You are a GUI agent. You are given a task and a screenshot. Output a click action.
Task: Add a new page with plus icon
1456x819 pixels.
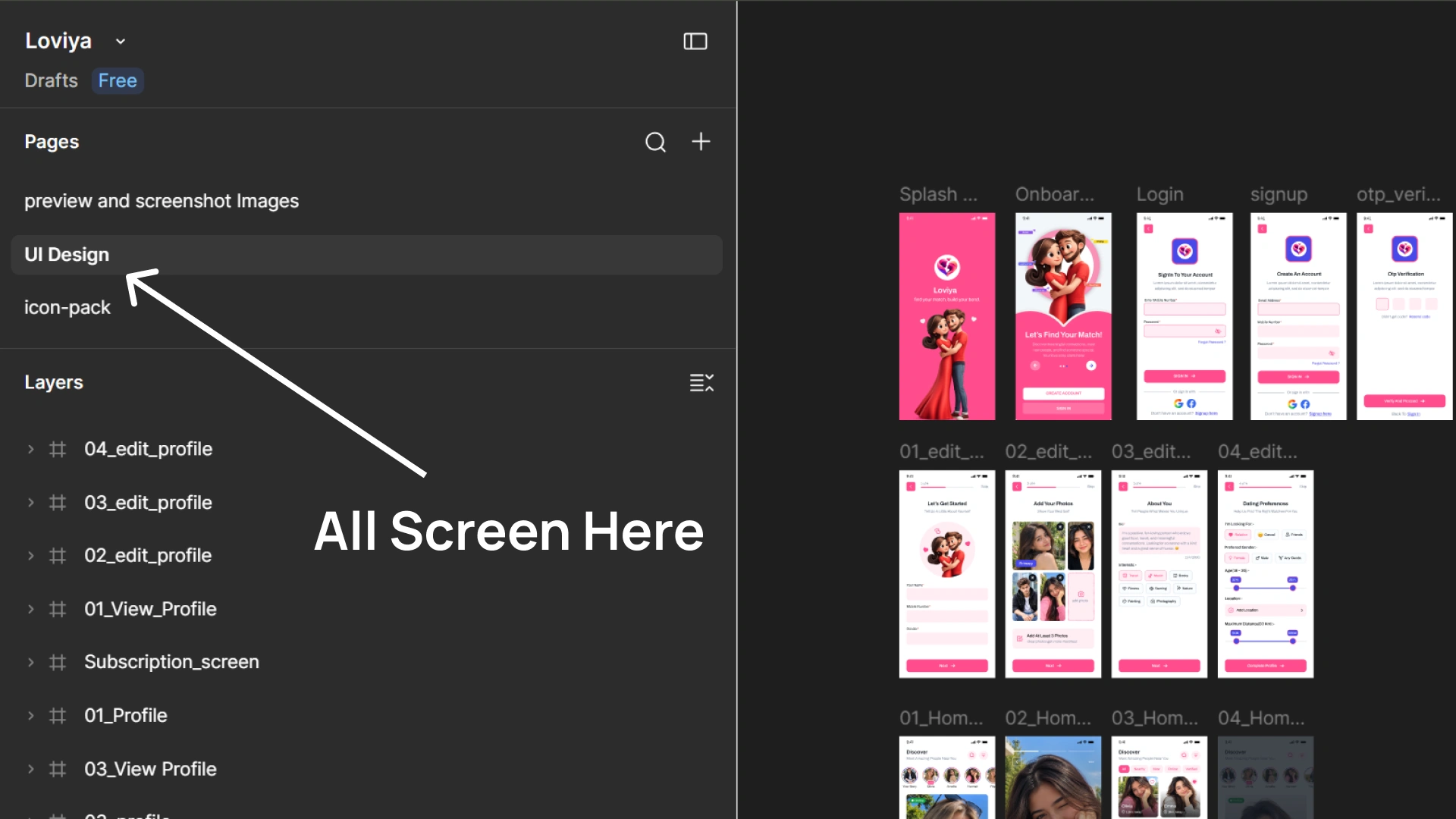(x=701, y=141)
